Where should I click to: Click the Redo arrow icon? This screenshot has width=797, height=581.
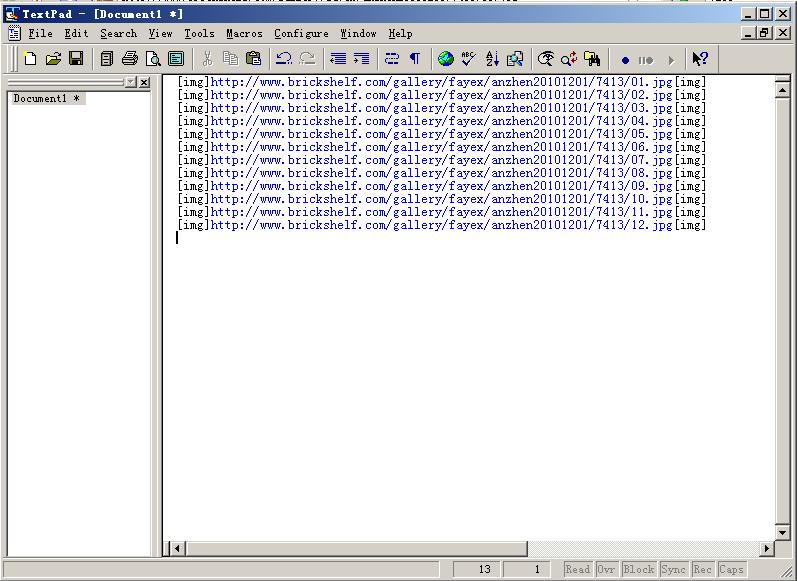(x=307, y=59)
